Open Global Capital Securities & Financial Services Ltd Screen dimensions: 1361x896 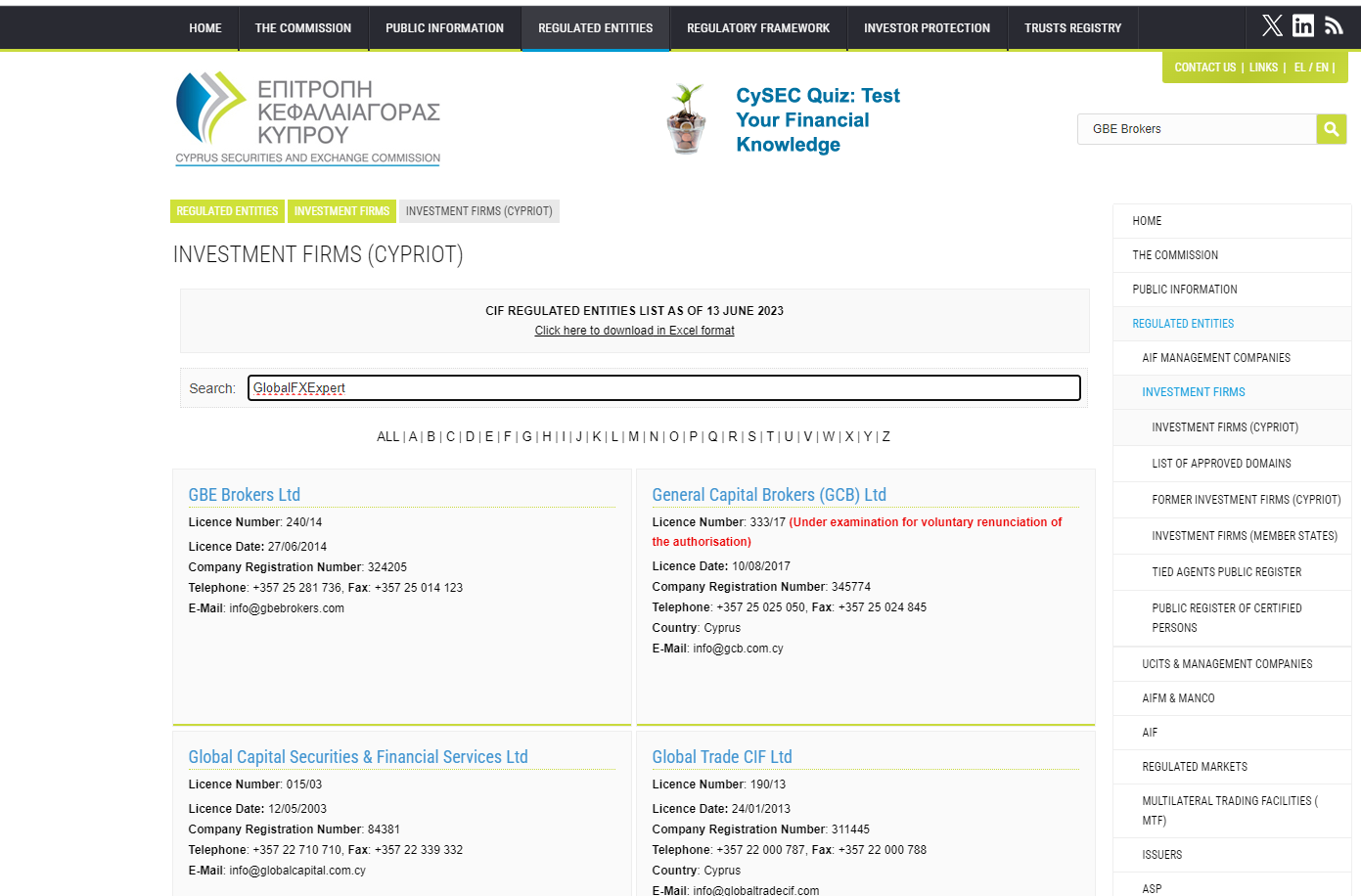point(358,757)
